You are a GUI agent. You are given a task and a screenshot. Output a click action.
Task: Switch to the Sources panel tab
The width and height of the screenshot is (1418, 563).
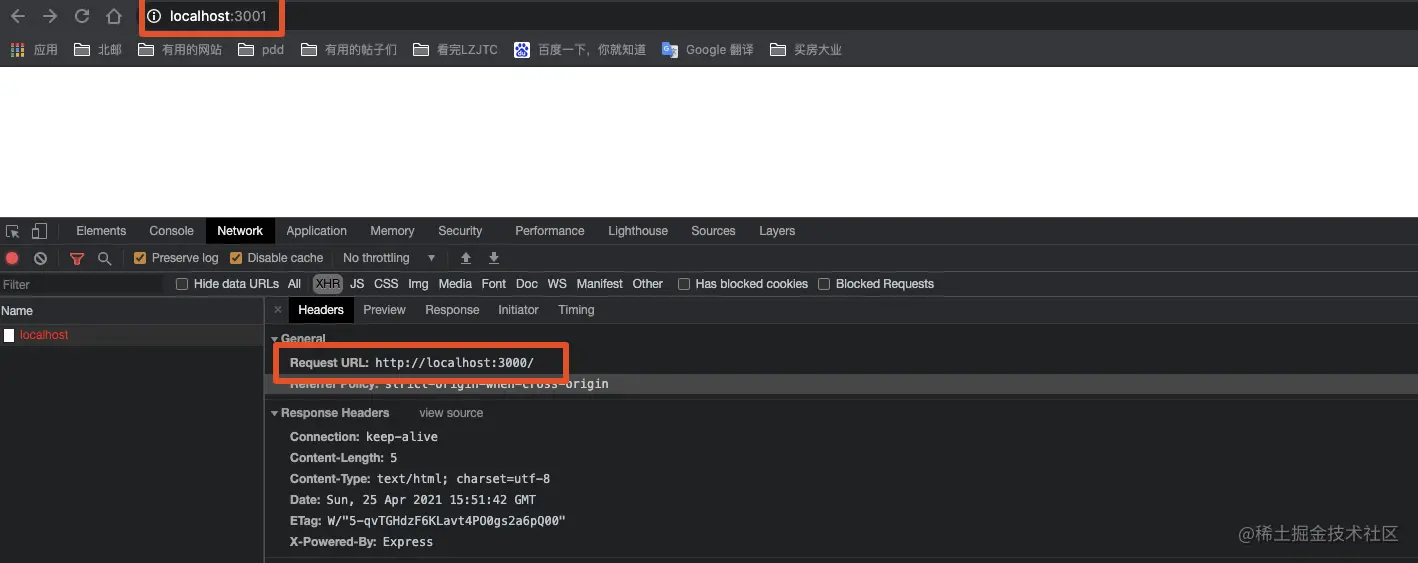tap(713, 231)
